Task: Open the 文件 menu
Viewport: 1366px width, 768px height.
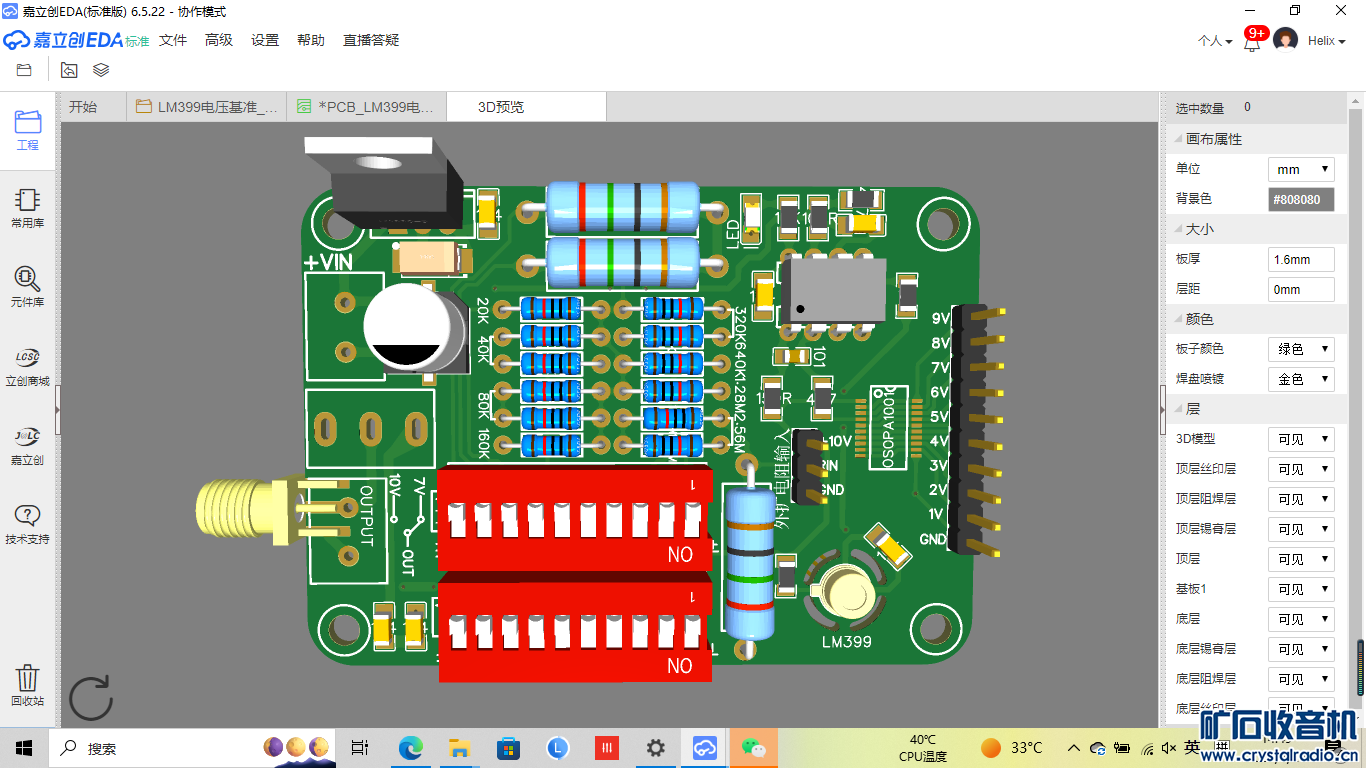Action: coord(173,40)
